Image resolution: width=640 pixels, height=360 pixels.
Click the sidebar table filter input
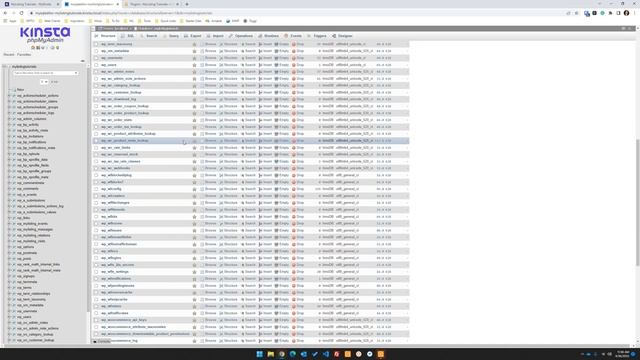pyautogui.click(x=45, y=73)
